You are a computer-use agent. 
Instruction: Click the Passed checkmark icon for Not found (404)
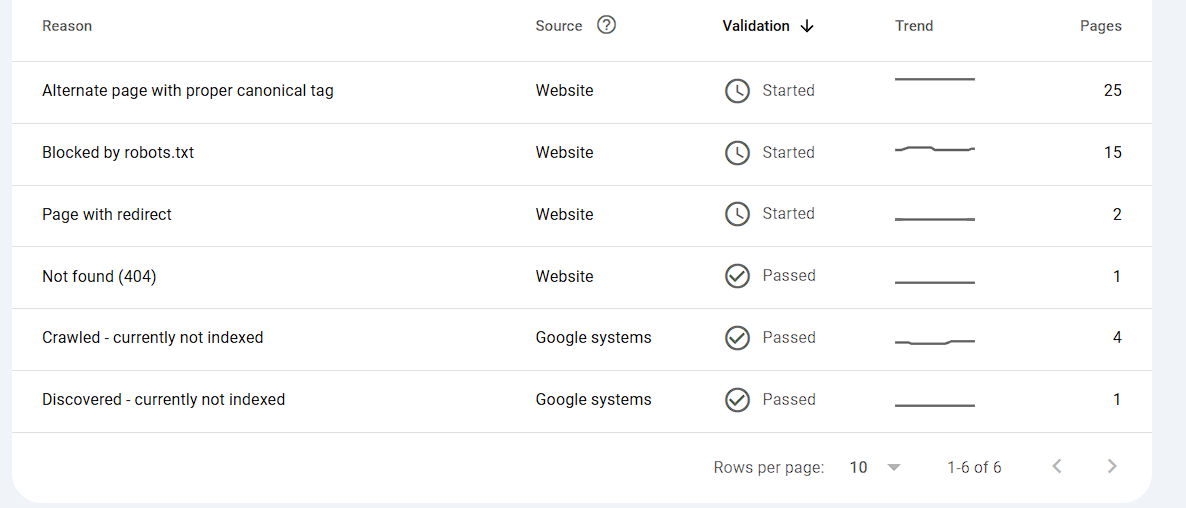coord(737,276)
